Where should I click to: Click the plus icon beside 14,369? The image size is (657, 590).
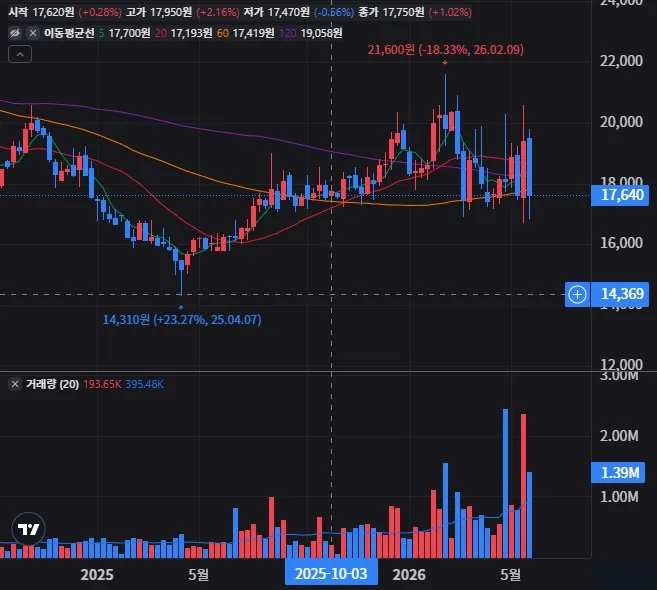point(577,294)
